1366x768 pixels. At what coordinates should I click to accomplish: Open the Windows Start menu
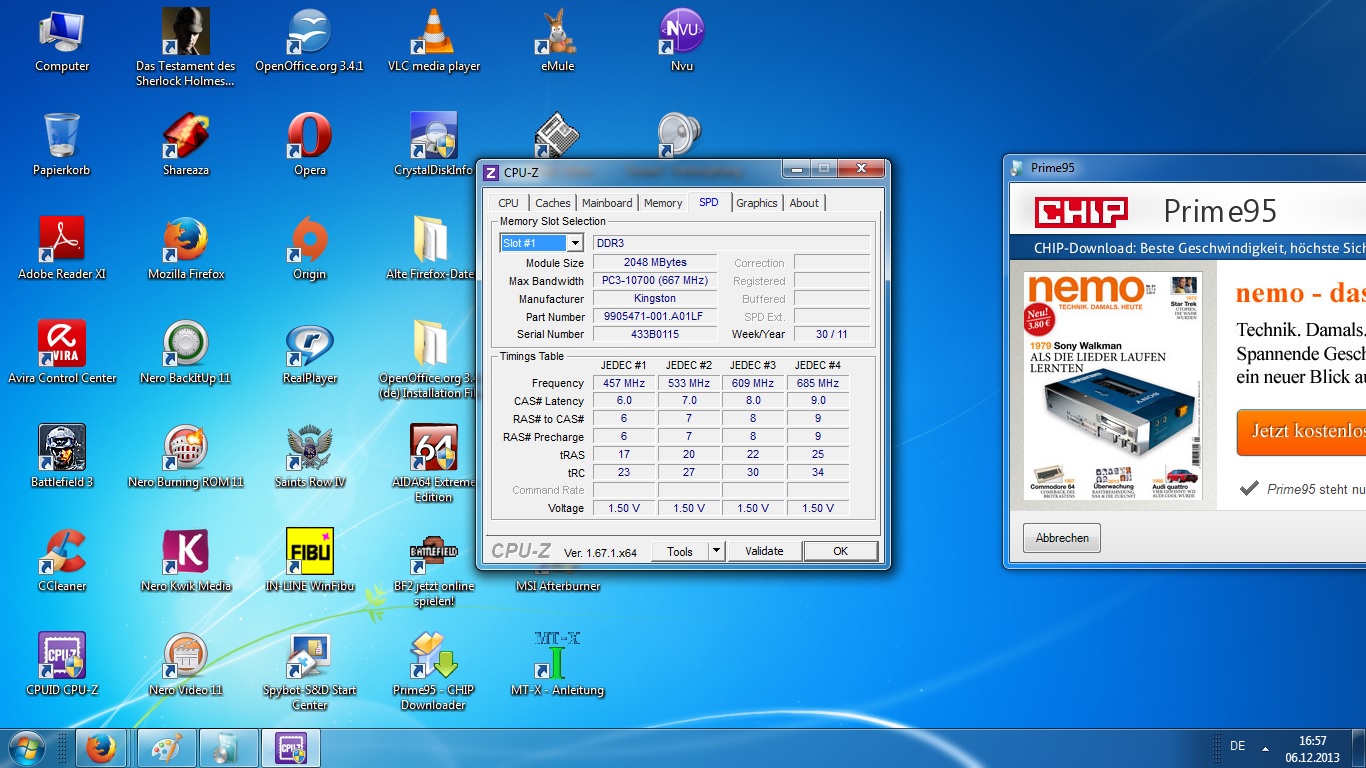pos(27,748)
